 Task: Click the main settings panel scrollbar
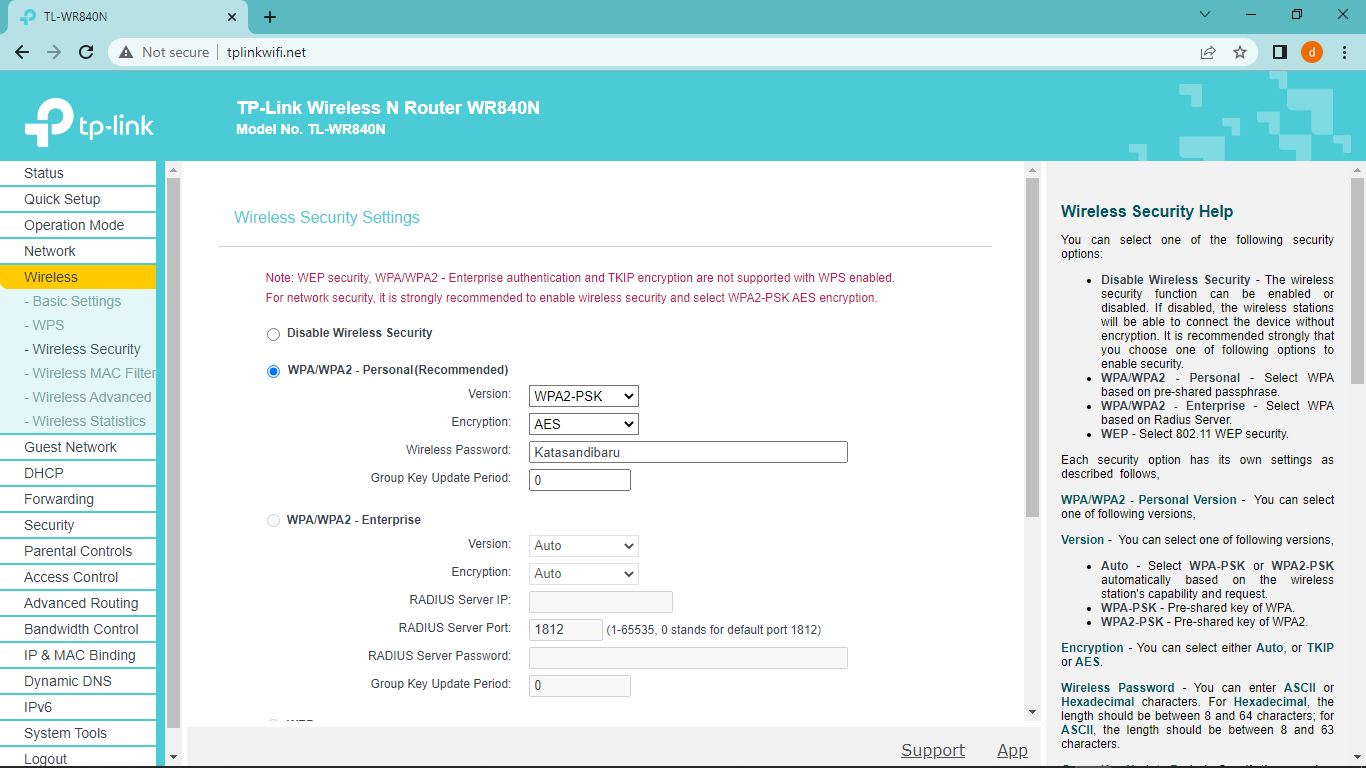coord(1033,348)
